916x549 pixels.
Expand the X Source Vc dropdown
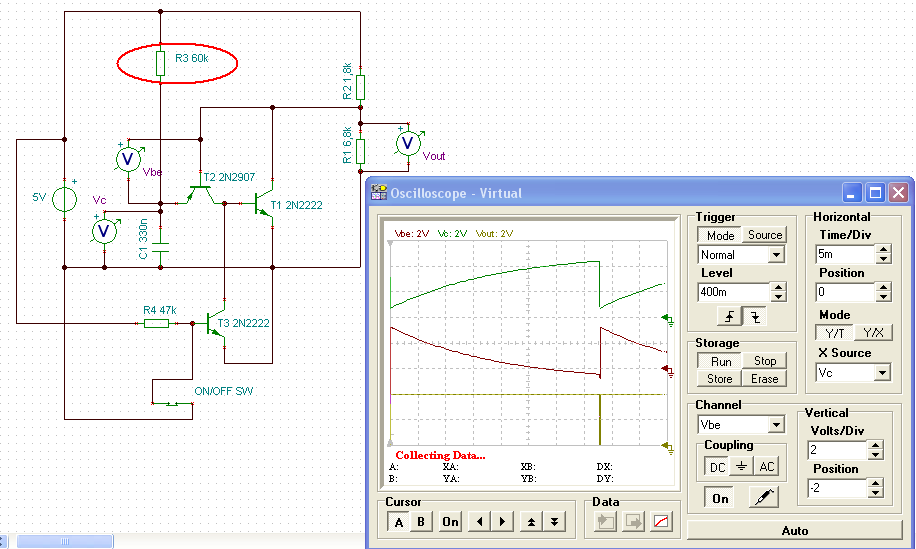853,373
